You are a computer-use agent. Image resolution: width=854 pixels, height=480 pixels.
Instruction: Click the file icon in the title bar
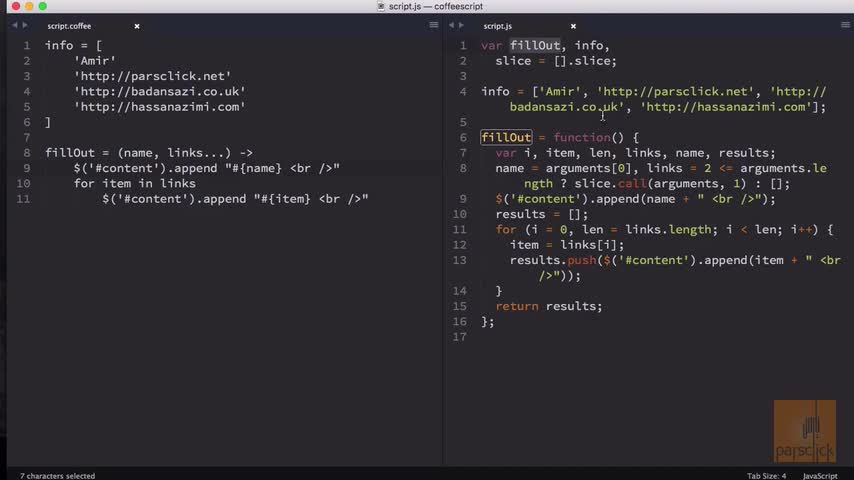[x=381, y=7]
